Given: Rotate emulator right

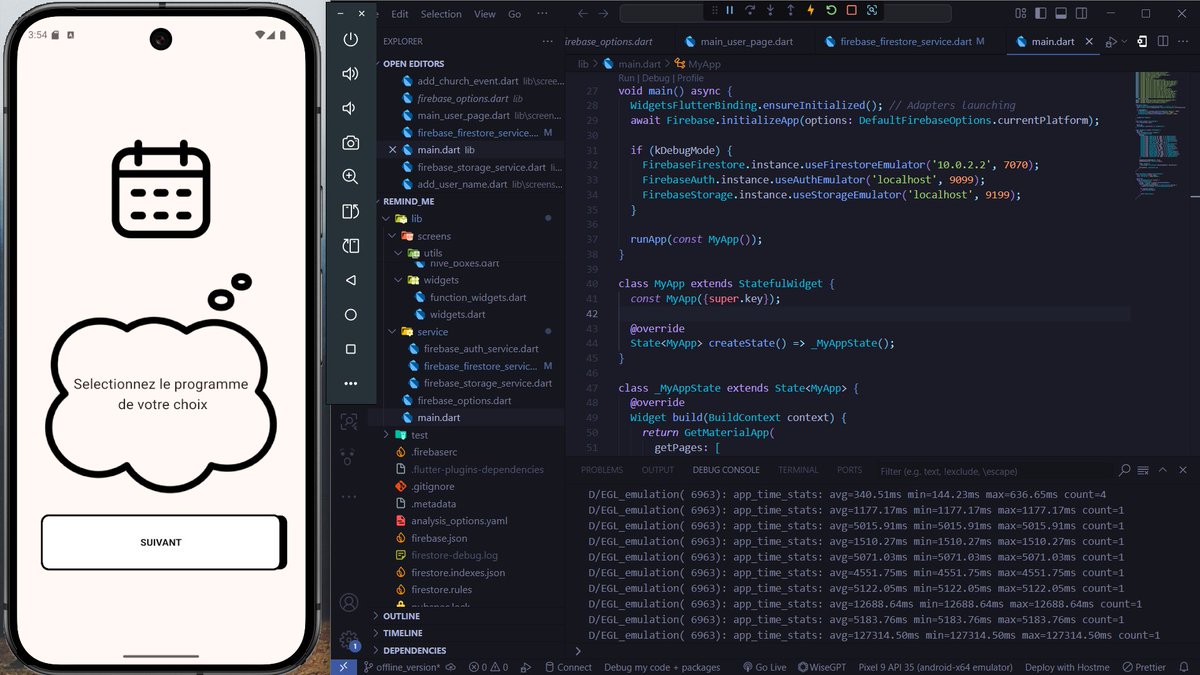Looking at the screenshot, I should [x=350, y=246].
